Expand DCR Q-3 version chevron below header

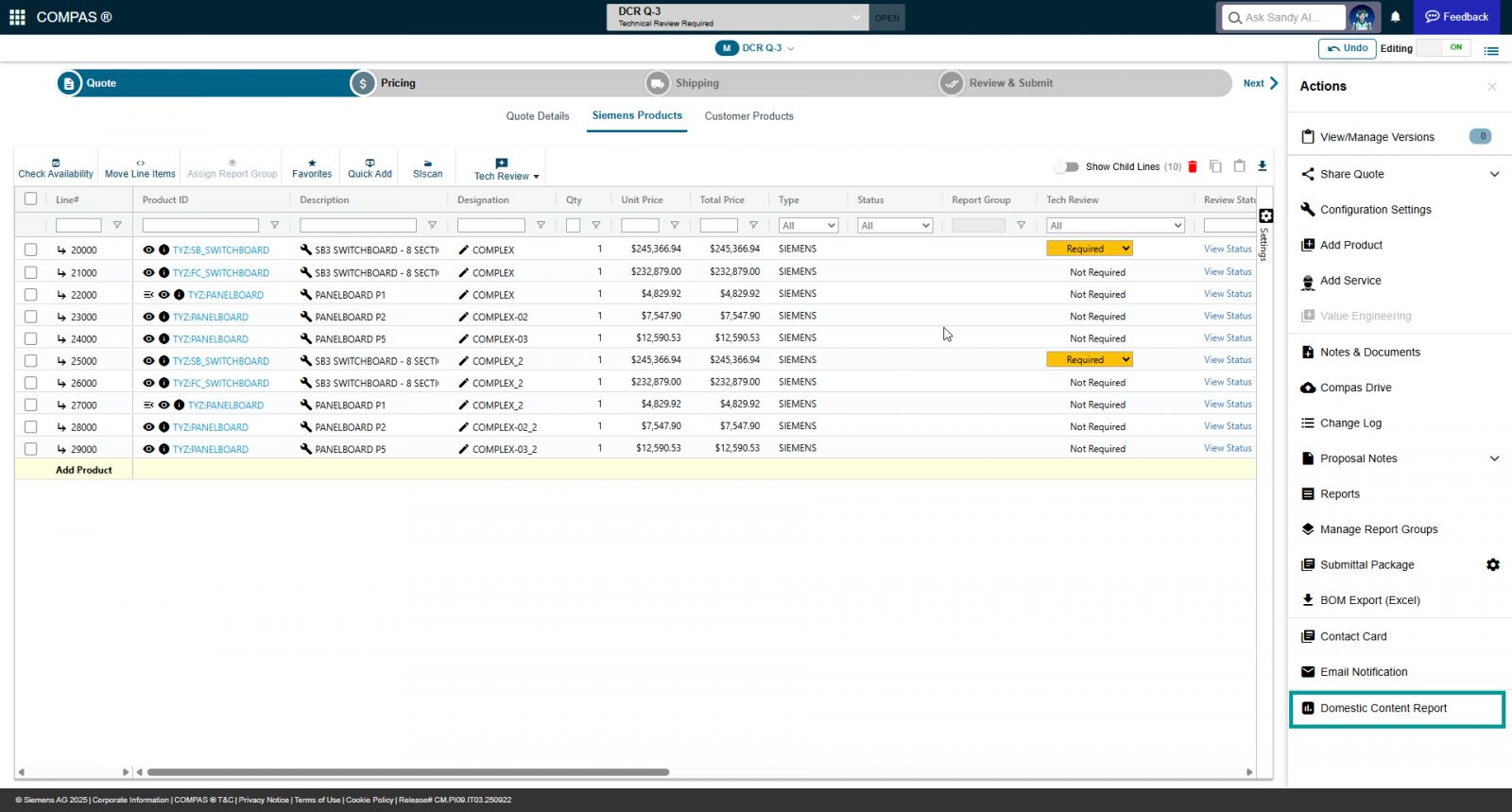[791, 48]
